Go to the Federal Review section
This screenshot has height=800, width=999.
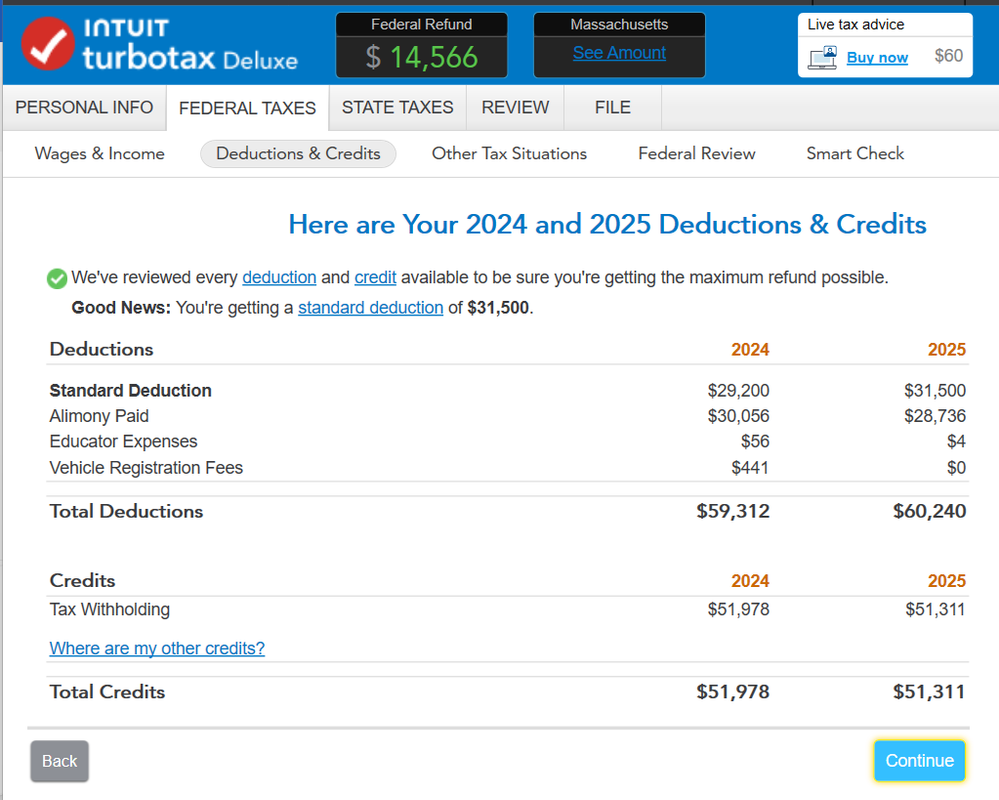coord(696,153)
